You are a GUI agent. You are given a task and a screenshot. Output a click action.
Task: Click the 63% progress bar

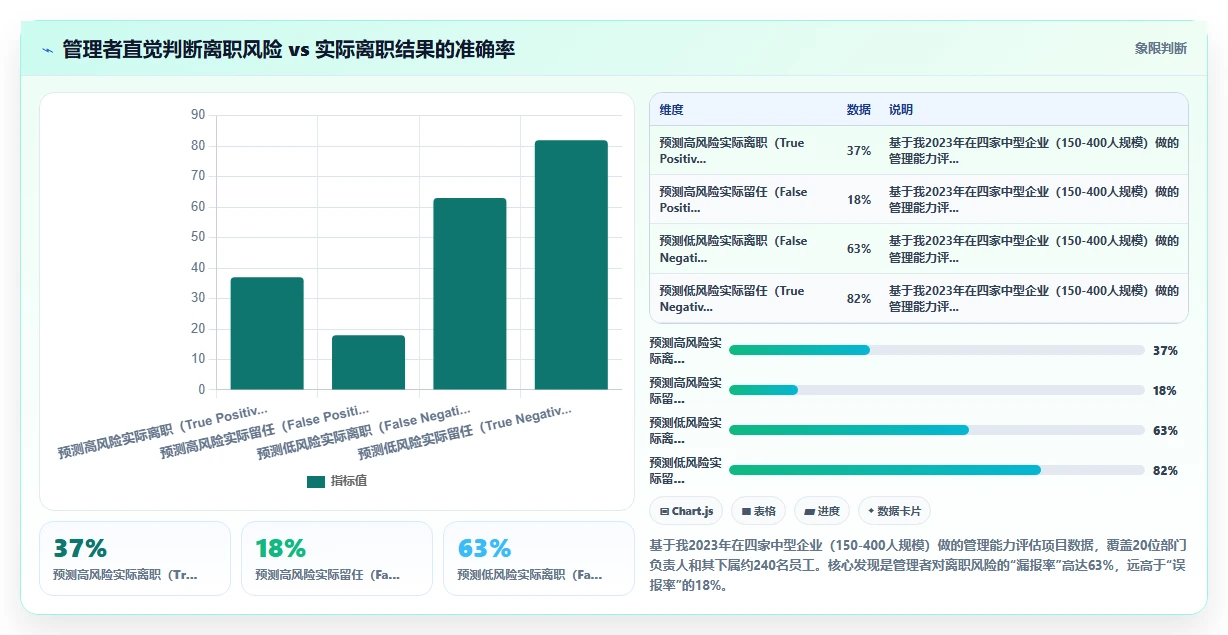point(936,430)
